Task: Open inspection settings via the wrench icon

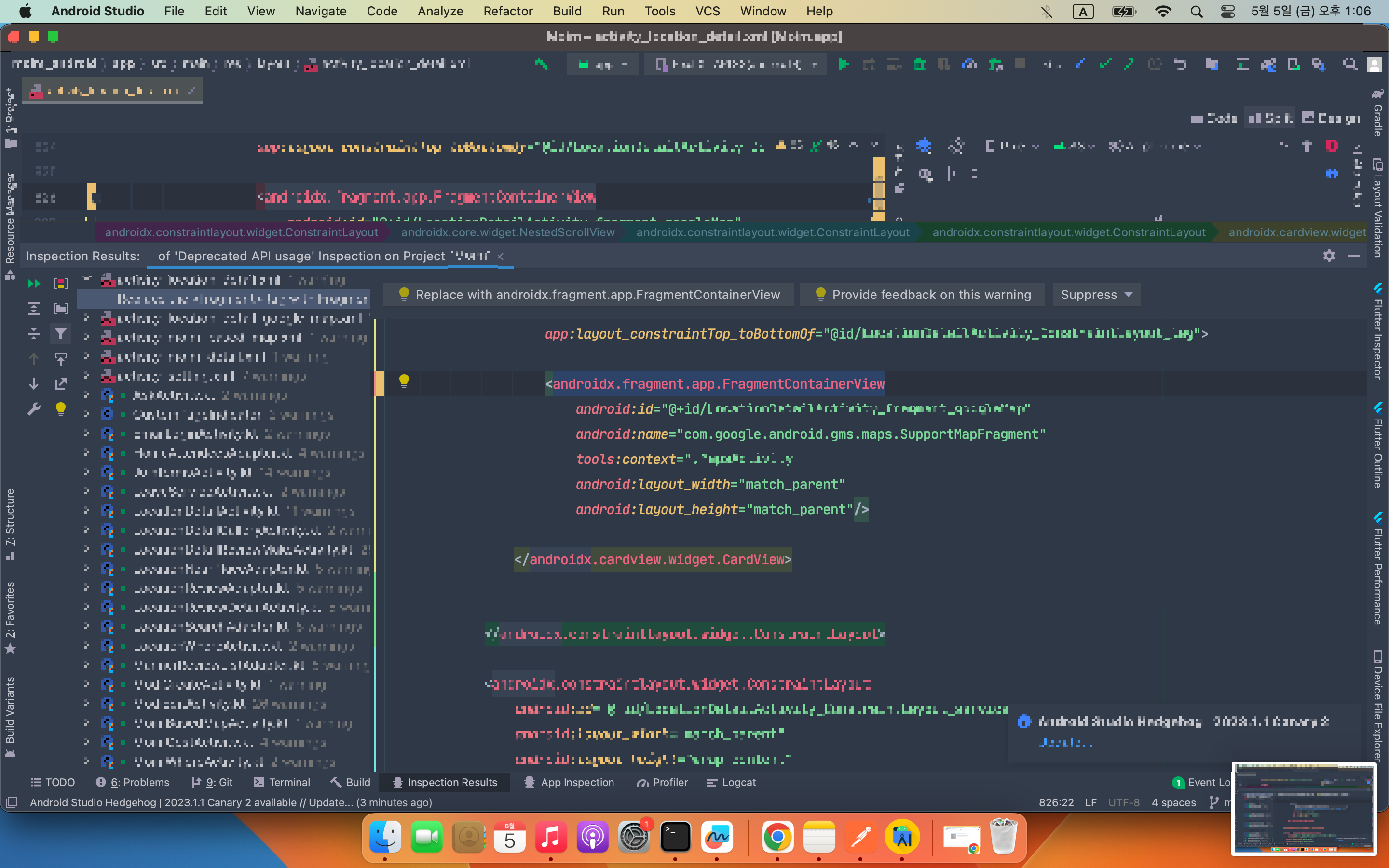Action: pos(34,409)
